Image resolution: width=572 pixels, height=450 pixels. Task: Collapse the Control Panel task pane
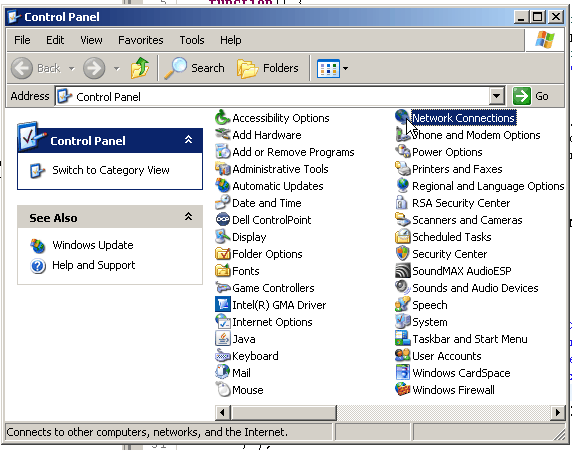pos(188,140)
